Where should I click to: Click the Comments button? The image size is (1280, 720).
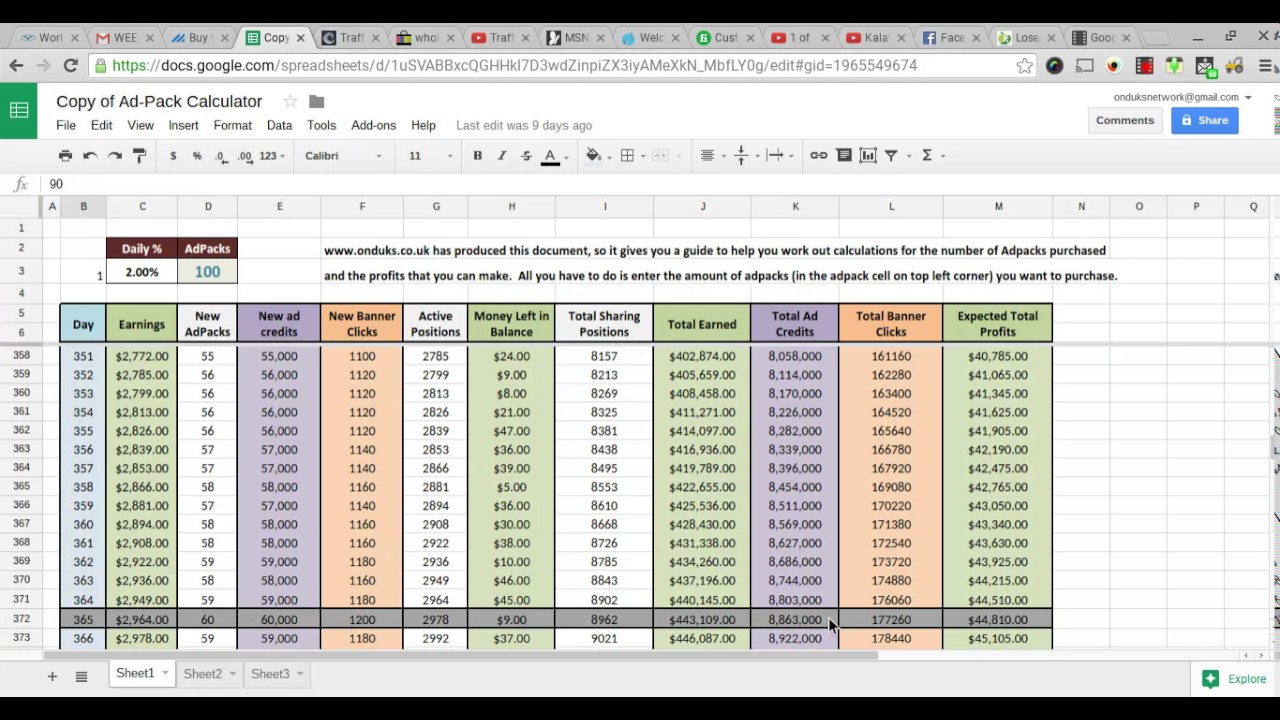(x=1125, y=120)
